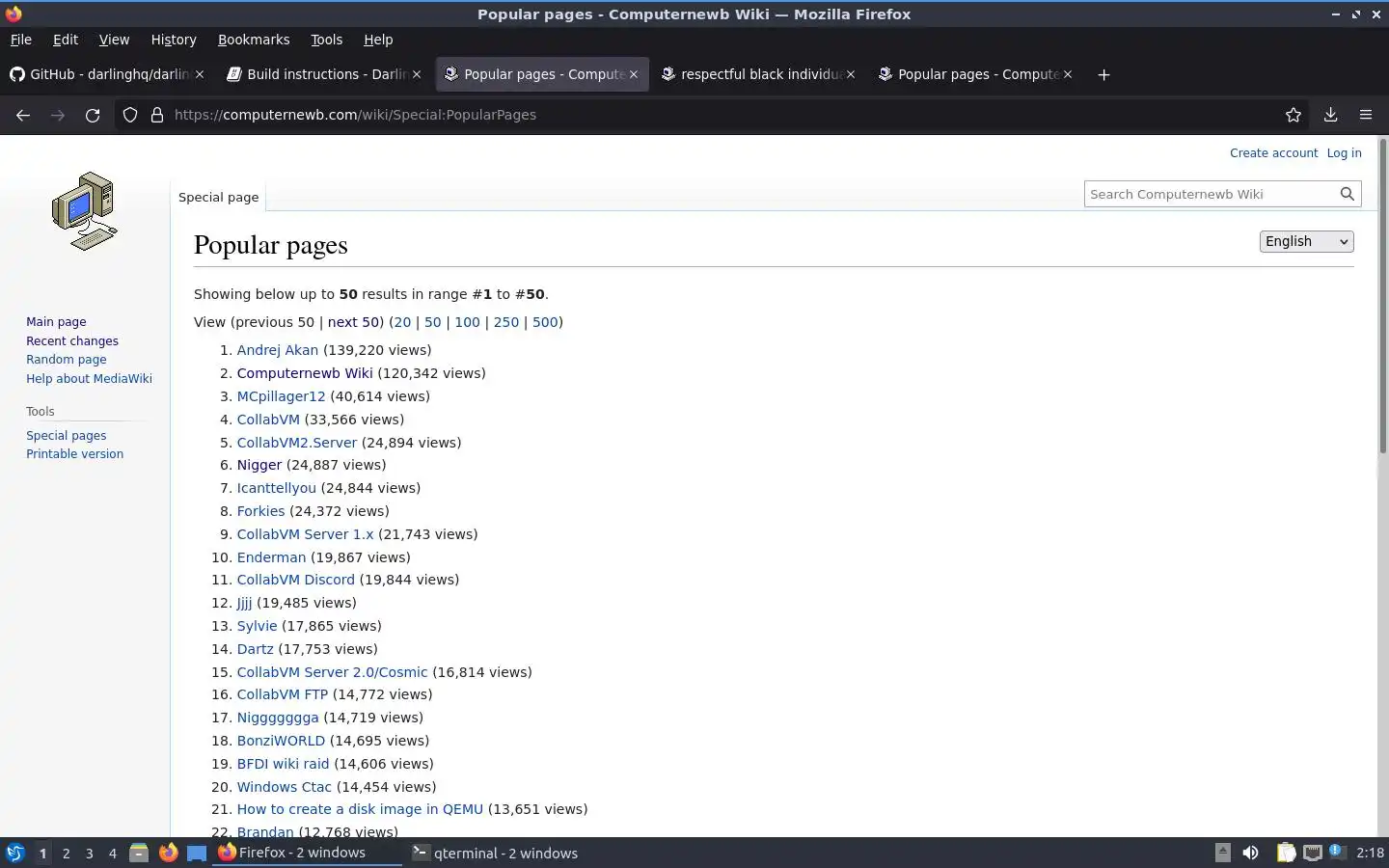Open the Firefox hamburger application menu
The height and width of the screenshot is (868, 1389).
pyautogui.click(x=1366, y=115)
